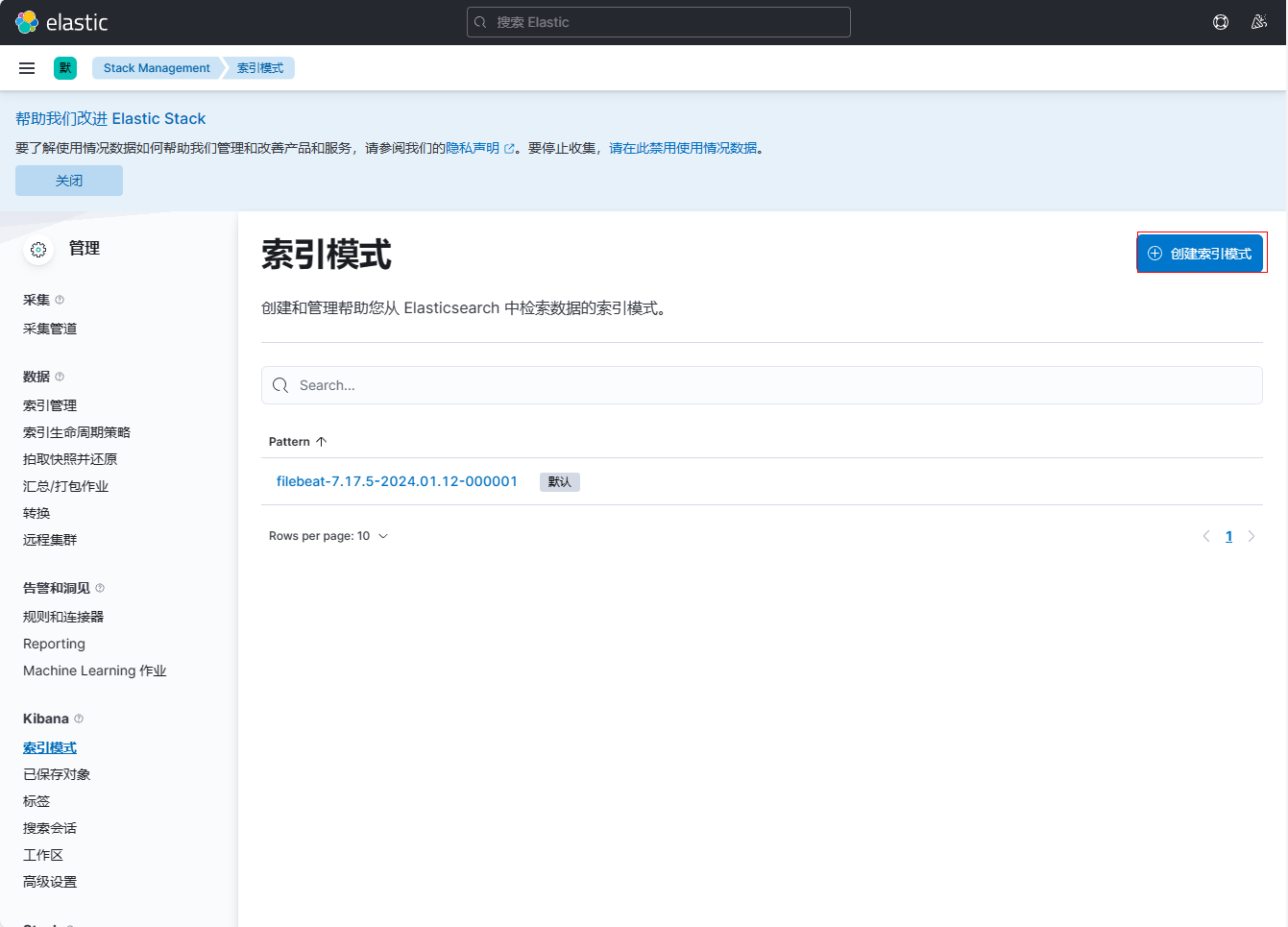Image resolution: width=1288 pixels, height=927 pixels.
Task: Open 已保存对象 in the sidebar
Action: tap(57, 774)
